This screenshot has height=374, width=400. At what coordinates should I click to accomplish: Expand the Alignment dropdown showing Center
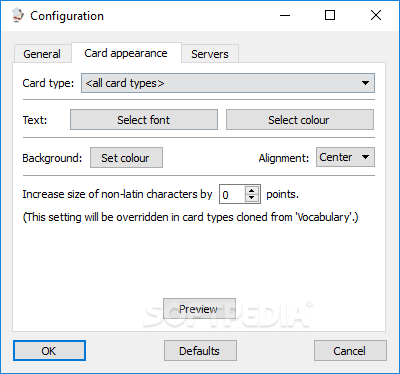pos(345,157)
